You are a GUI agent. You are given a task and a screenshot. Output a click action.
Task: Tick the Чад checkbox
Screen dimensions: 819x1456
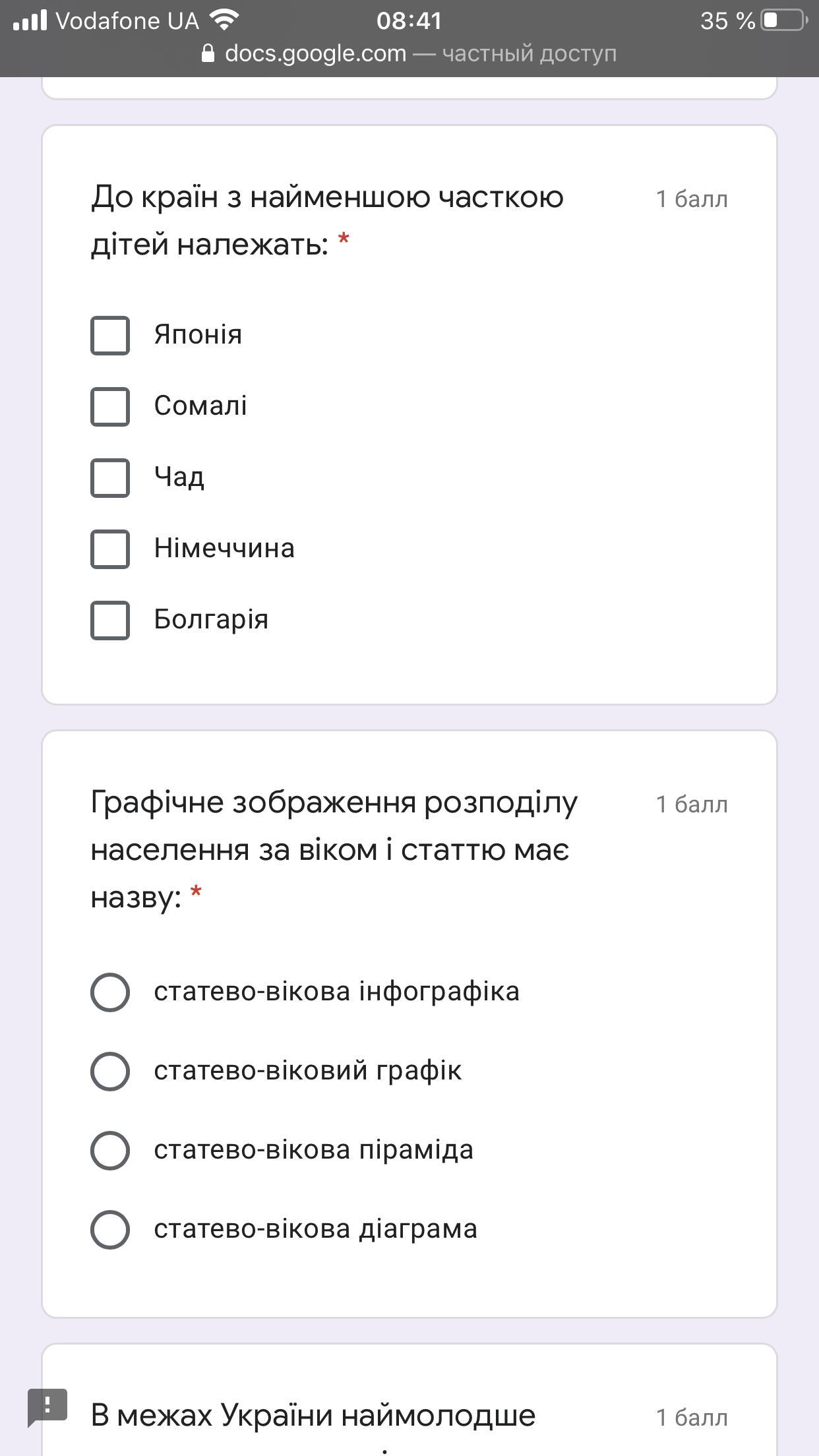click(110, 477)
